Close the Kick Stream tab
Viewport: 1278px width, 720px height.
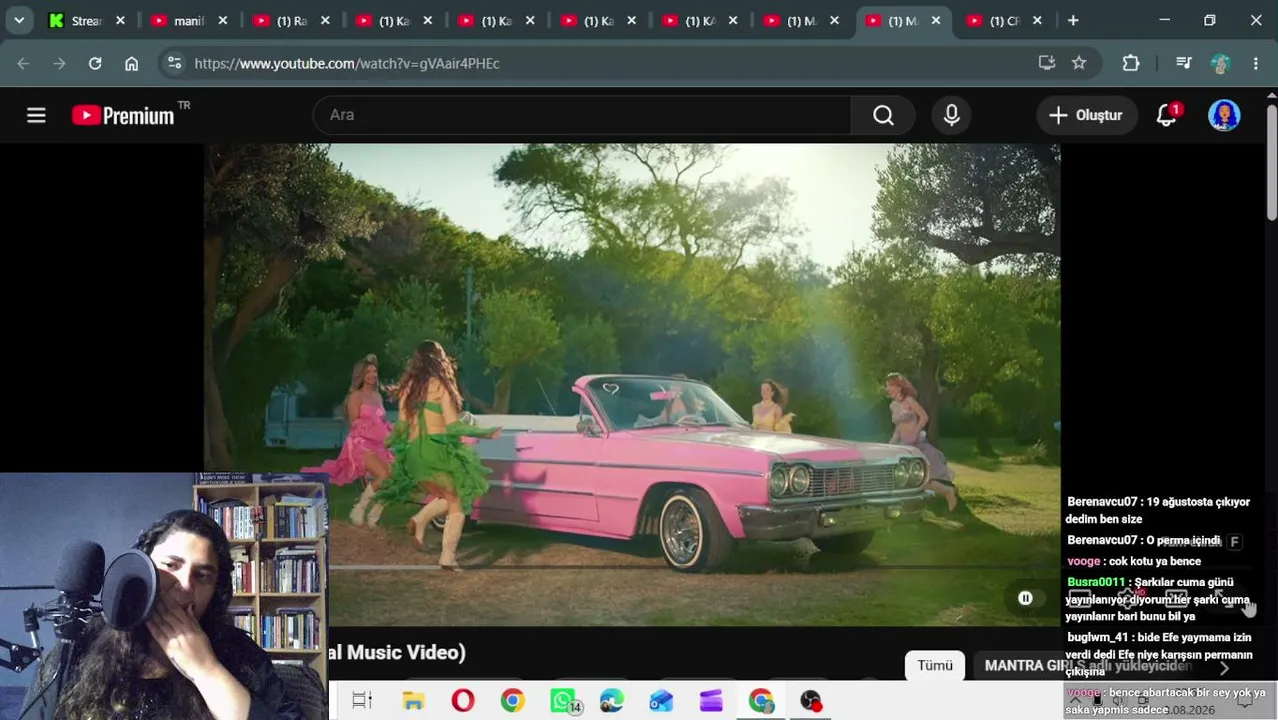(120, 20)
